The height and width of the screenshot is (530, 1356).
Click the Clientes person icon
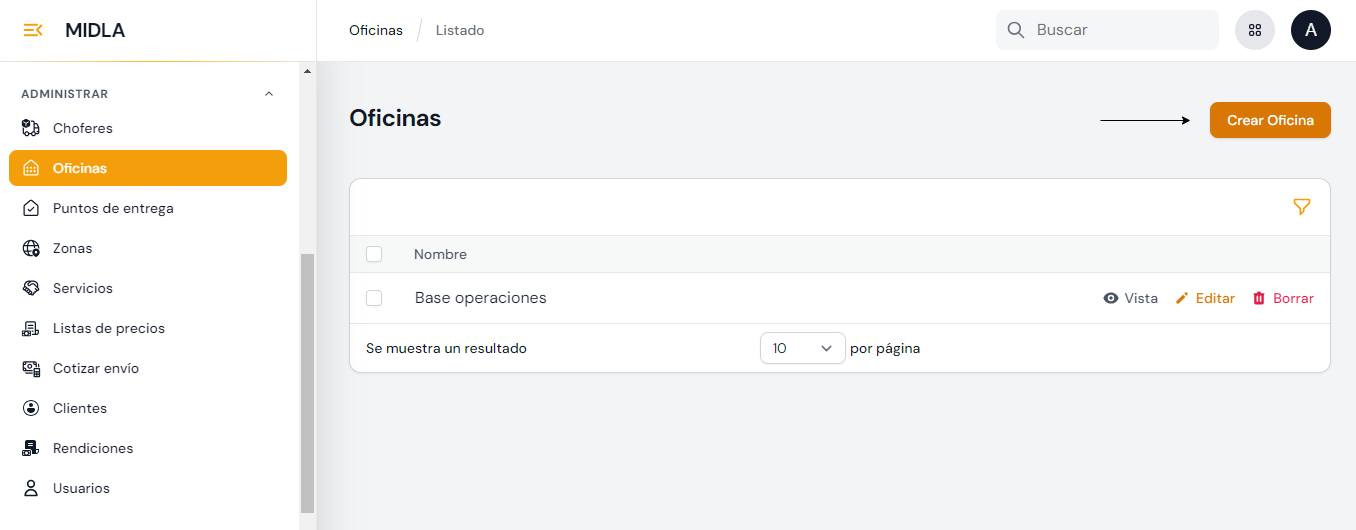(31, 408)
